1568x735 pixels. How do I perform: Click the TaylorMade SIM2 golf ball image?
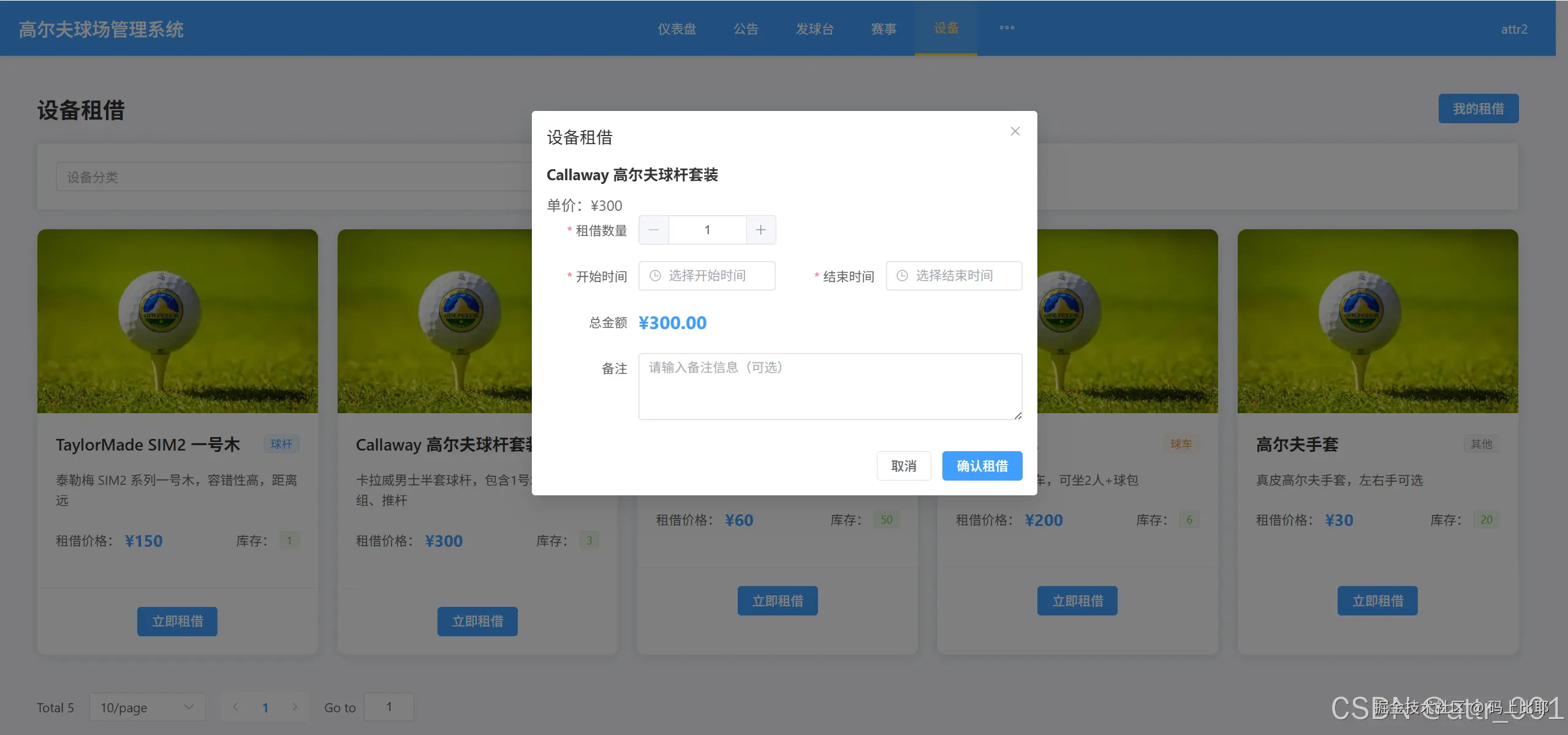[178, 321]
